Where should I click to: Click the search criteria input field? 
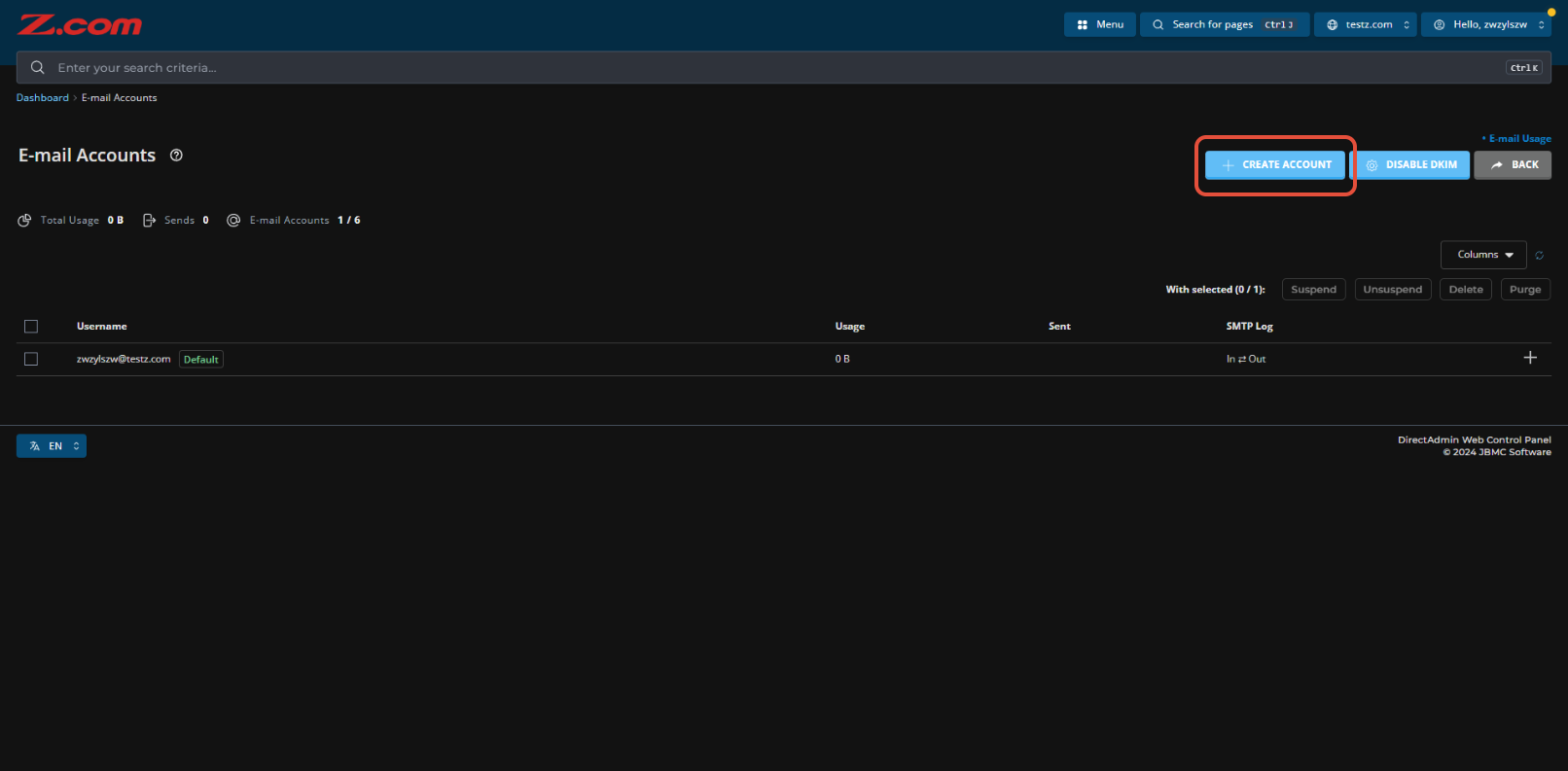point(783,67)
